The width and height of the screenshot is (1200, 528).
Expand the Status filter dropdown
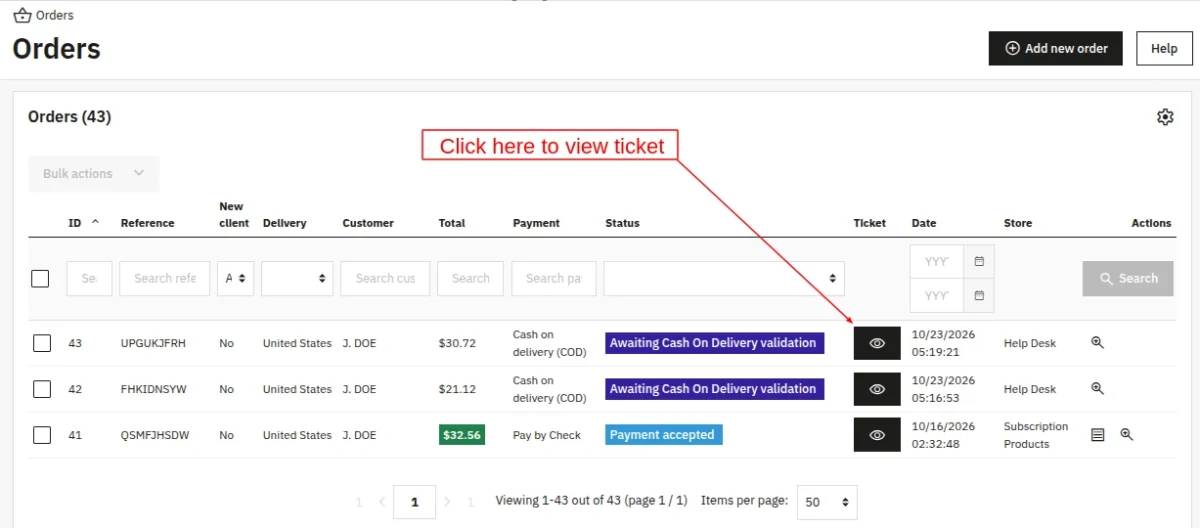tap(724, 279)
